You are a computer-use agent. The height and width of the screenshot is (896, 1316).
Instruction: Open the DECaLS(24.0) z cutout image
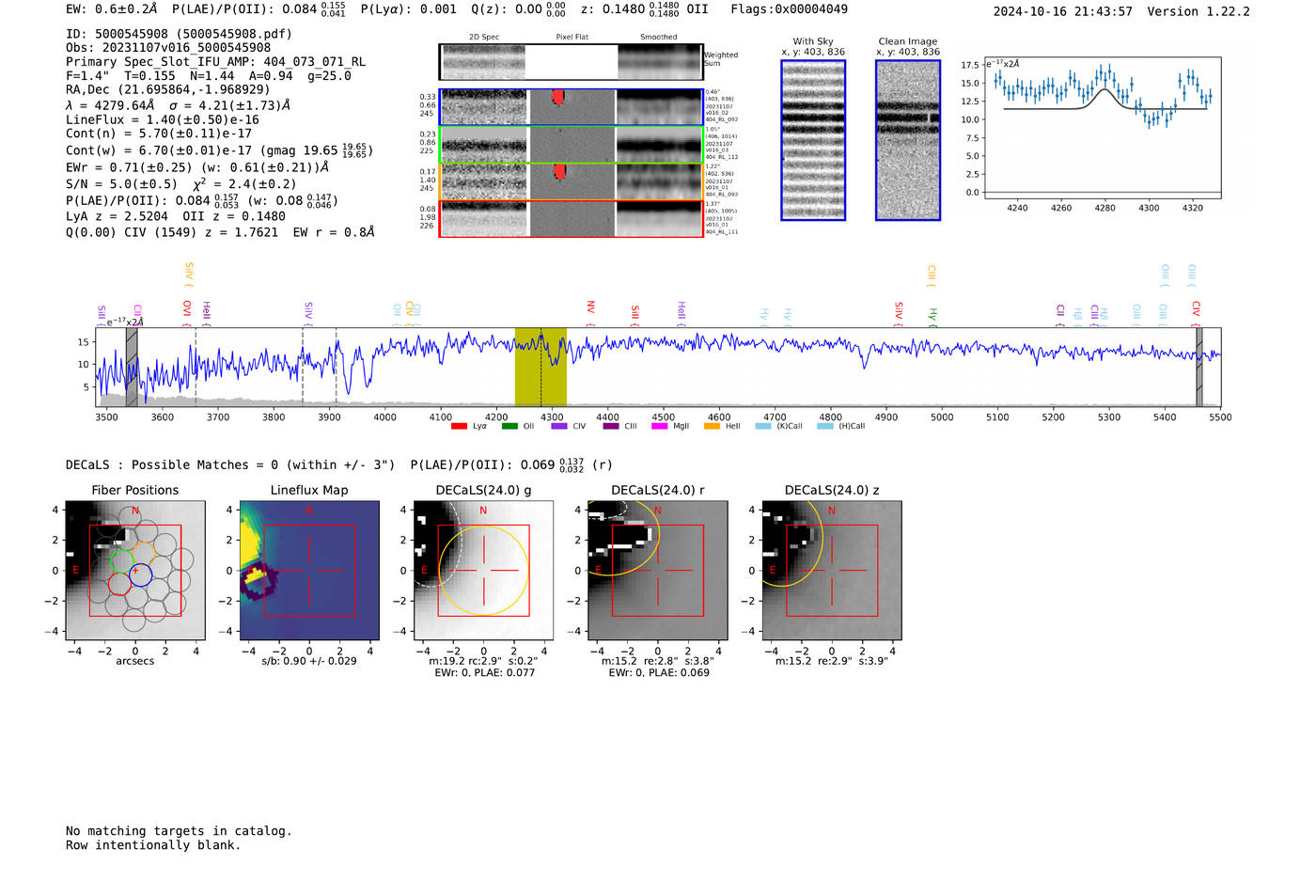click(832, 570)
